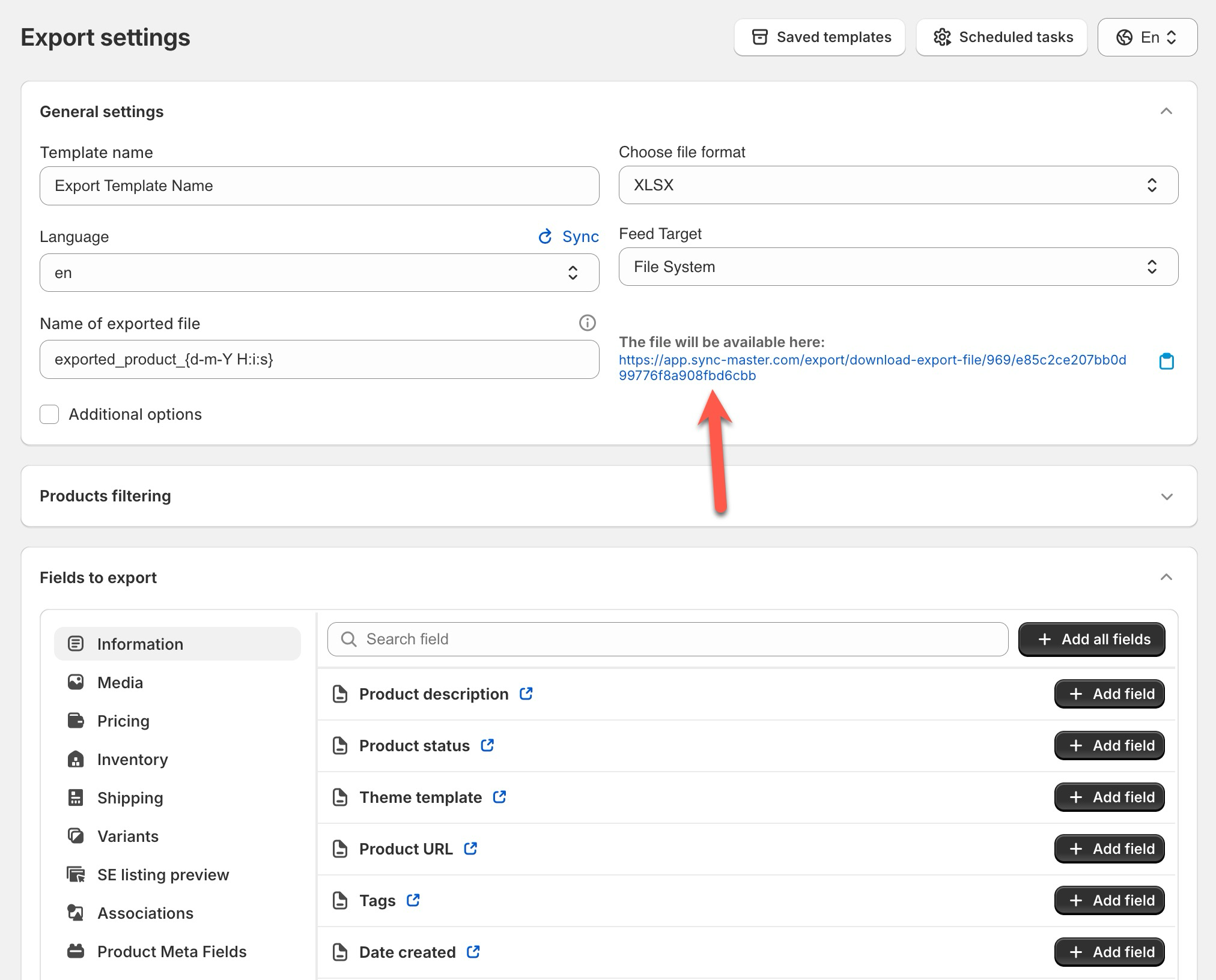The image size is (1216, 980).
Task: Open external link icon beside Theme template
Action: point(499,796)
